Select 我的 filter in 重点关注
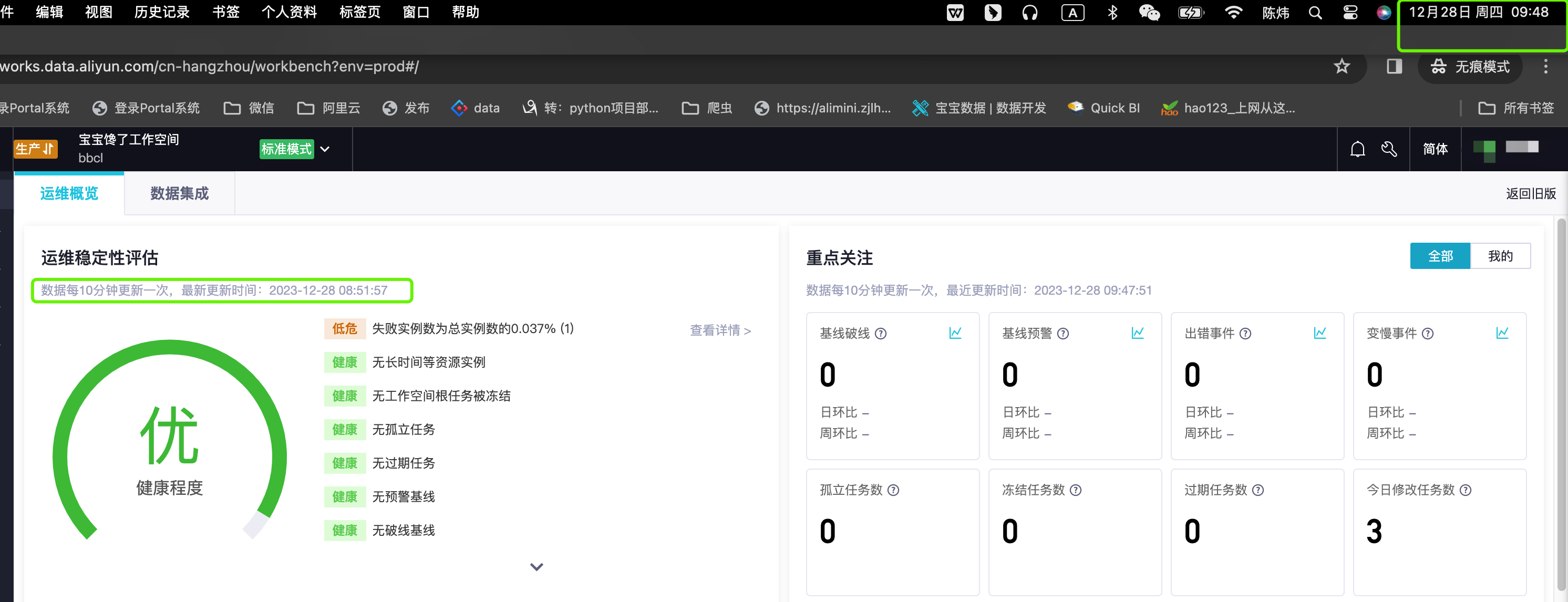The height and width of the screenshot is (602, 1568). (x=1500, y=256)
